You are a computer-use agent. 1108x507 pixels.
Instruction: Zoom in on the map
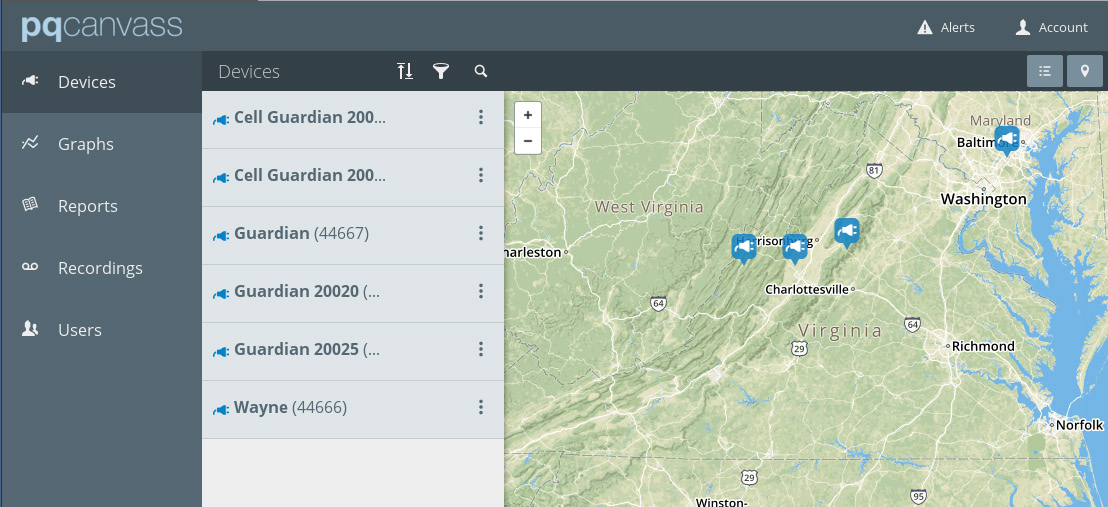pyautogui.click(x=528, y=115)
